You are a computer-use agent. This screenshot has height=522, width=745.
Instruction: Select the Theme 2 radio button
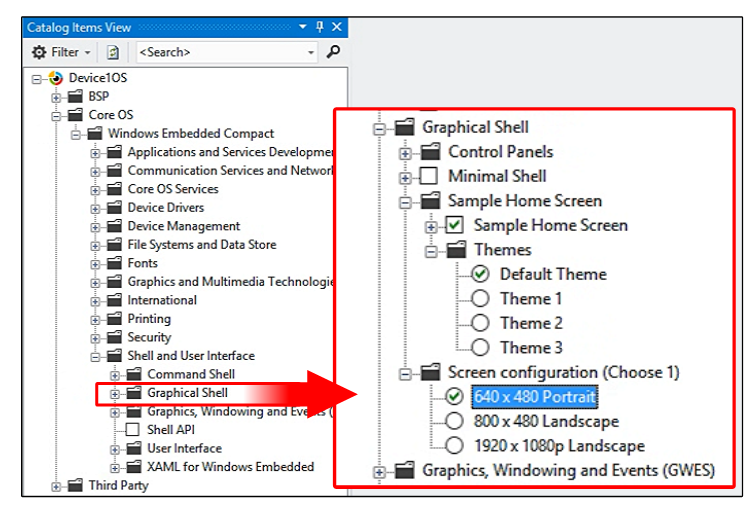pos(480,323)
